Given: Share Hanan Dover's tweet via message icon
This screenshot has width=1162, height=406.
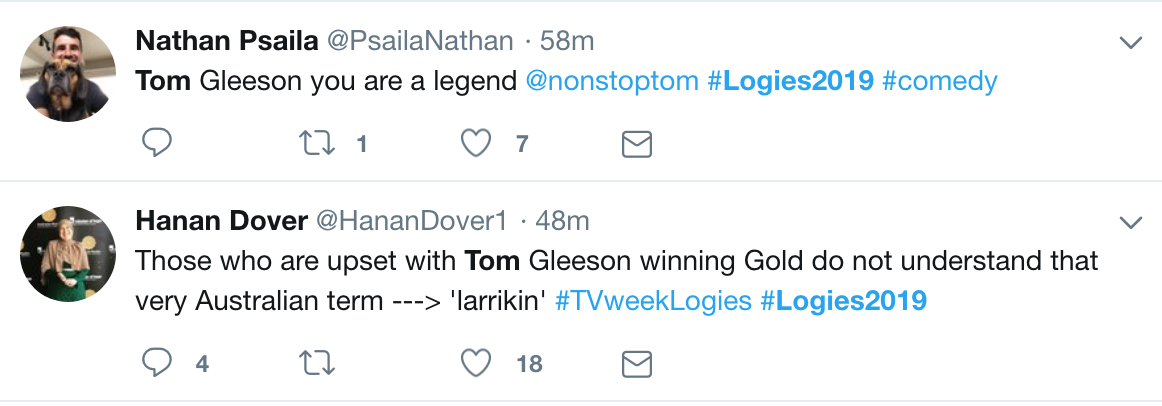Looking at the screenshot, I should [637, 363].
